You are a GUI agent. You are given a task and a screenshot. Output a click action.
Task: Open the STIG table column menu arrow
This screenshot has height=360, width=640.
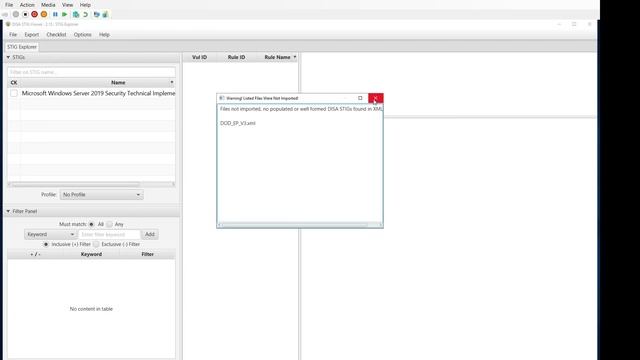click(172, 82)
